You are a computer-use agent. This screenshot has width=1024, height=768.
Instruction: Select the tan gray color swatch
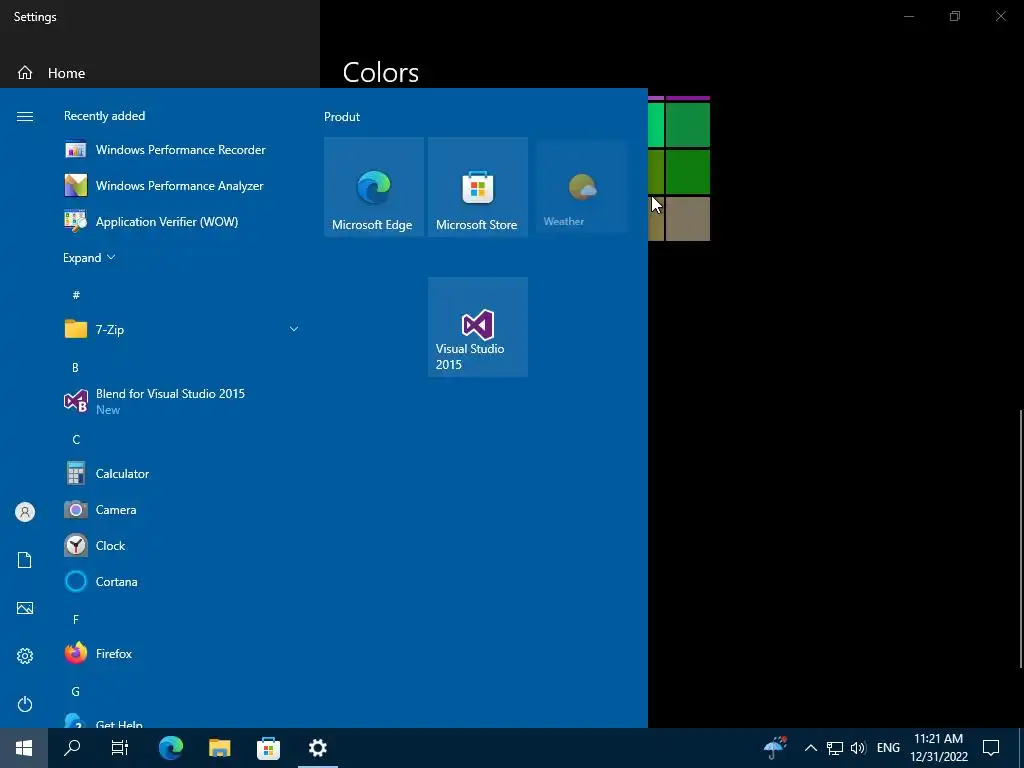click(688, 219)
